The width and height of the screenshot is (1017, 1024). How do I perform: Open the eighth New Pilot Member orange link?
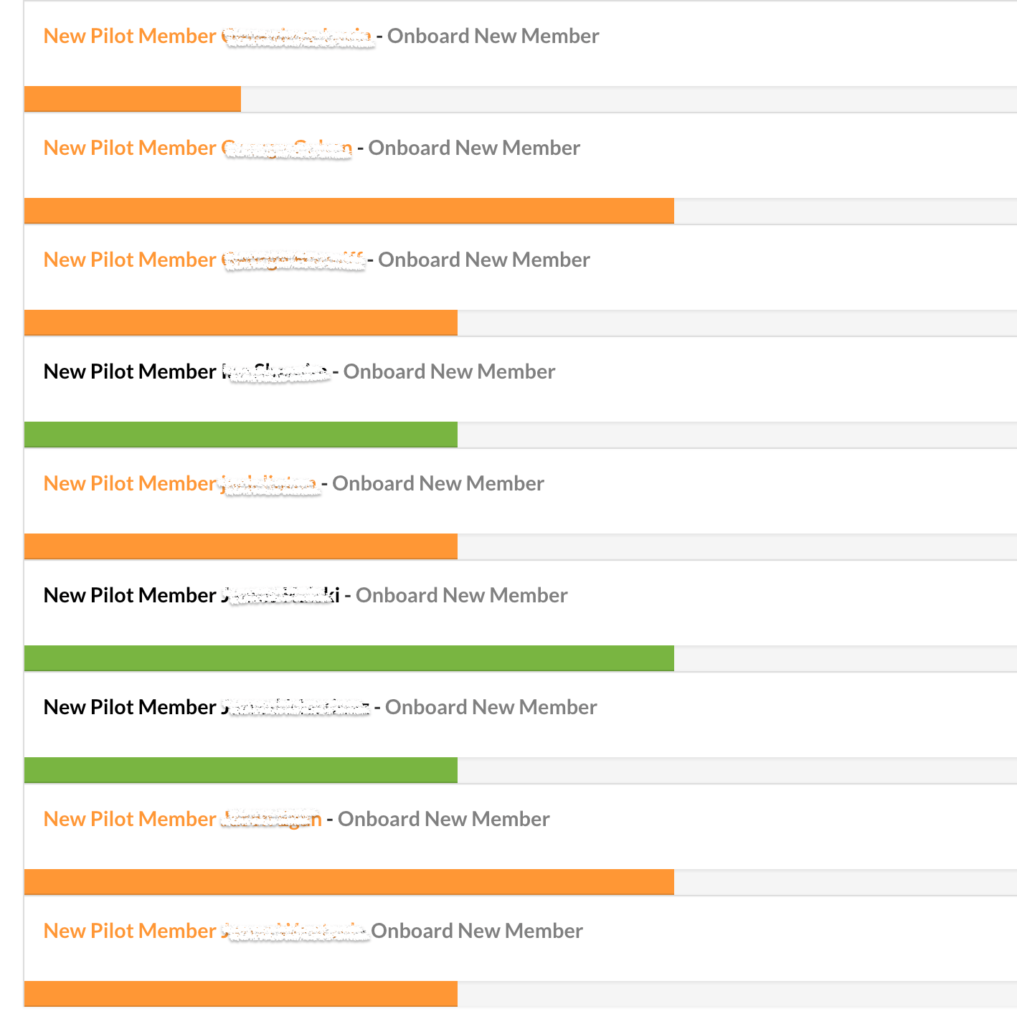pos(180,818)
